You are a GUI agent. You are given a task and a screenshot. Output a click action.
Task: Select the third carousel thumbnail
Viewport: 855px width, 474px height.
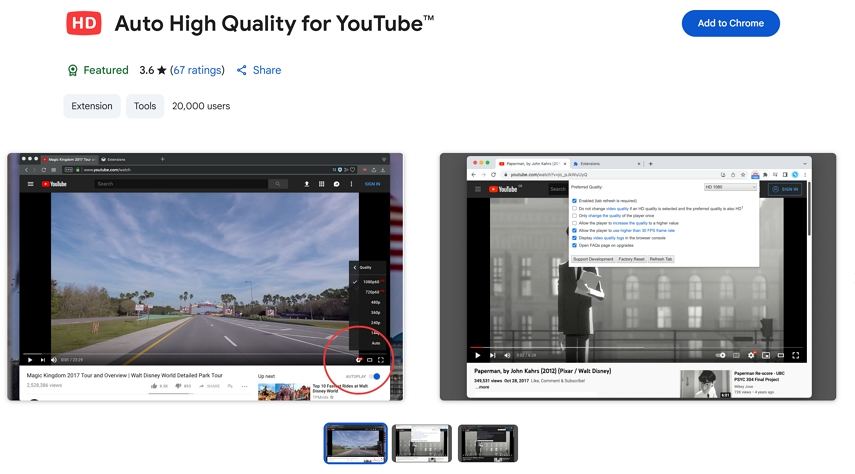487,443
